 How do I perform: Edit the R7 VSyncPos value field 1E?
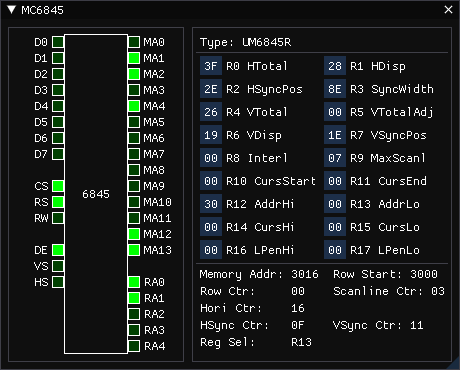click(335, 135)
